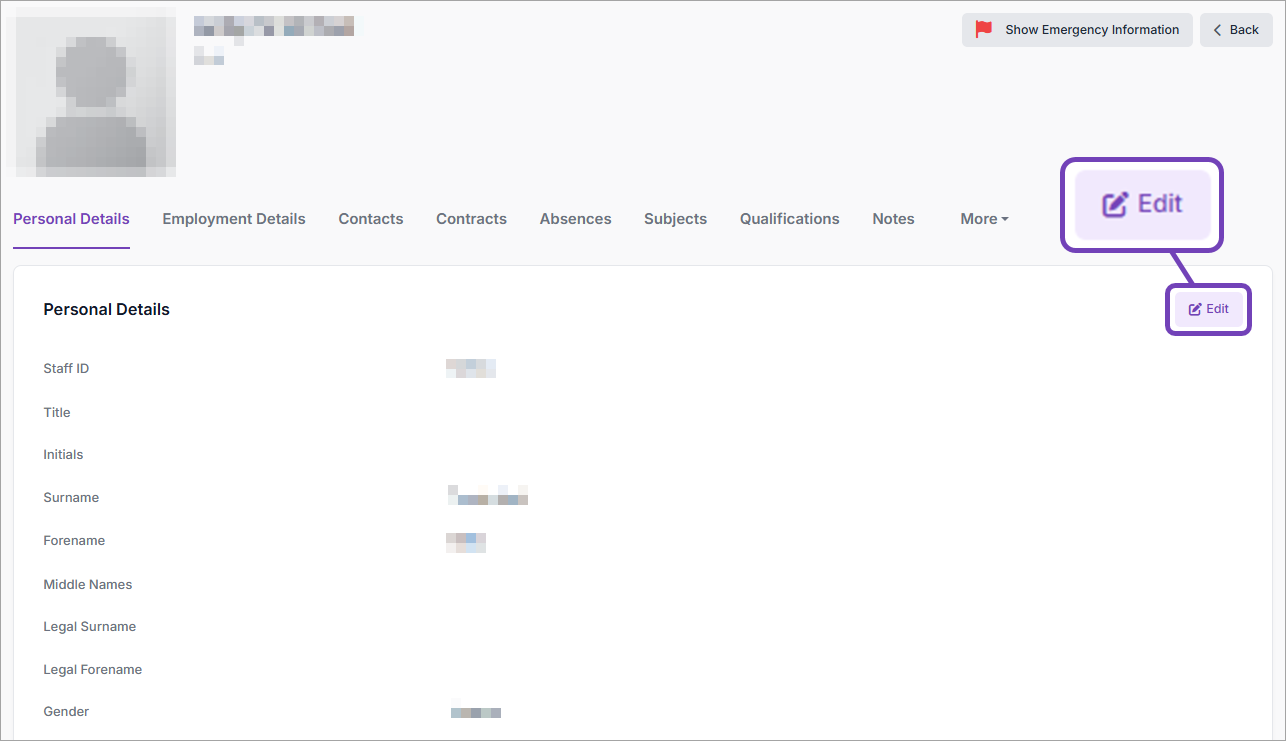Go to the Contracts tab

click(471, 219)
